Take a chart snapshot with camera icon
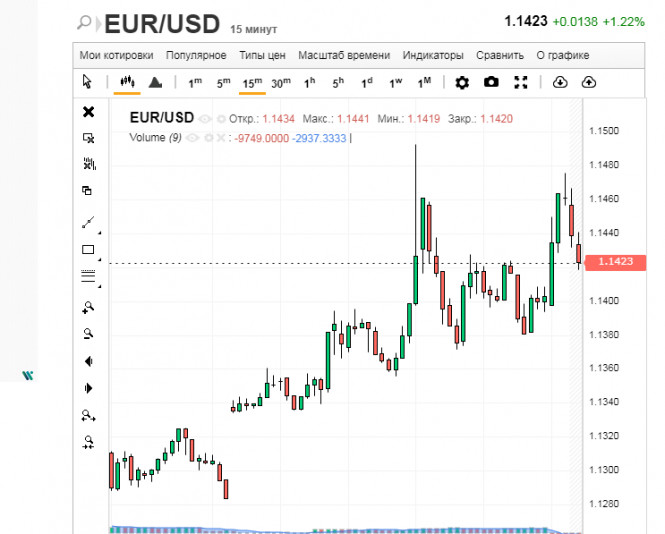This screenshot has height=534, width=665. [491, 82]
